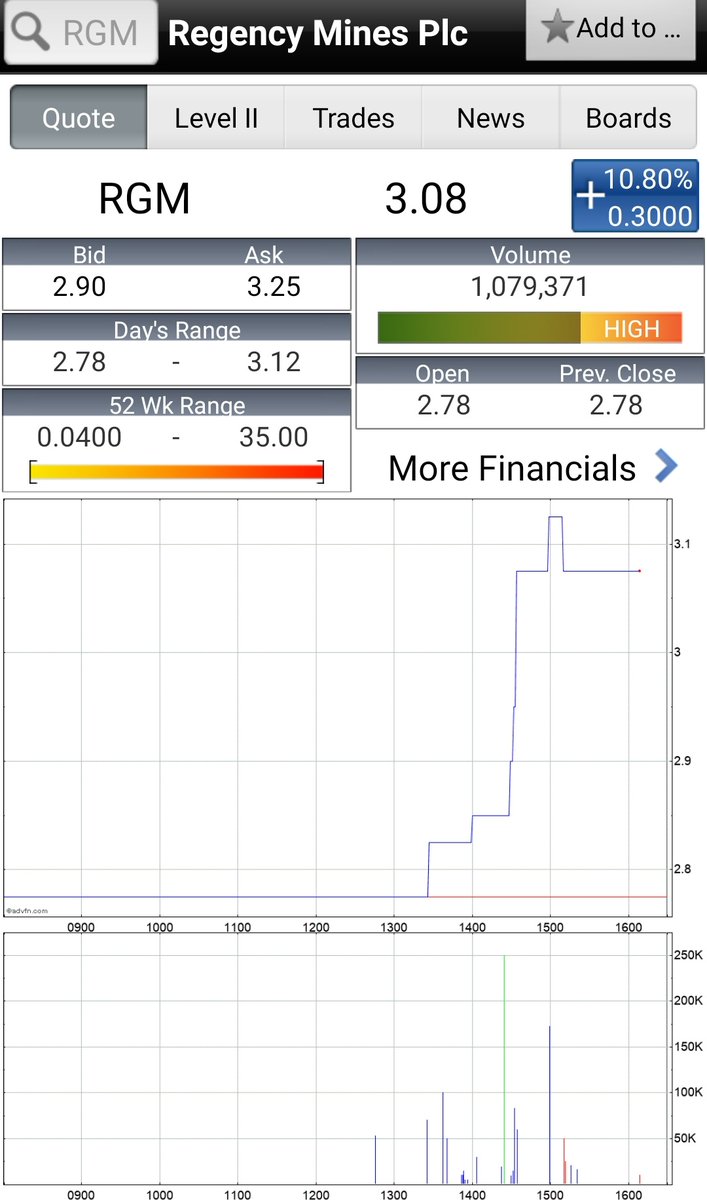The width and height of the screenshot is (707, 1200).
Task: Tap the +10.80% price change badge
Action: point(635,197)
